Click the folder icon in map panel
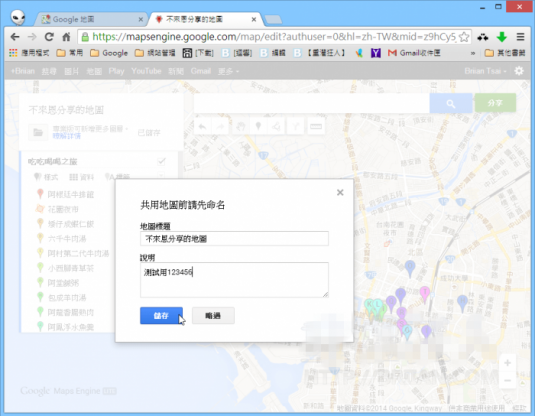 point(38,132)
